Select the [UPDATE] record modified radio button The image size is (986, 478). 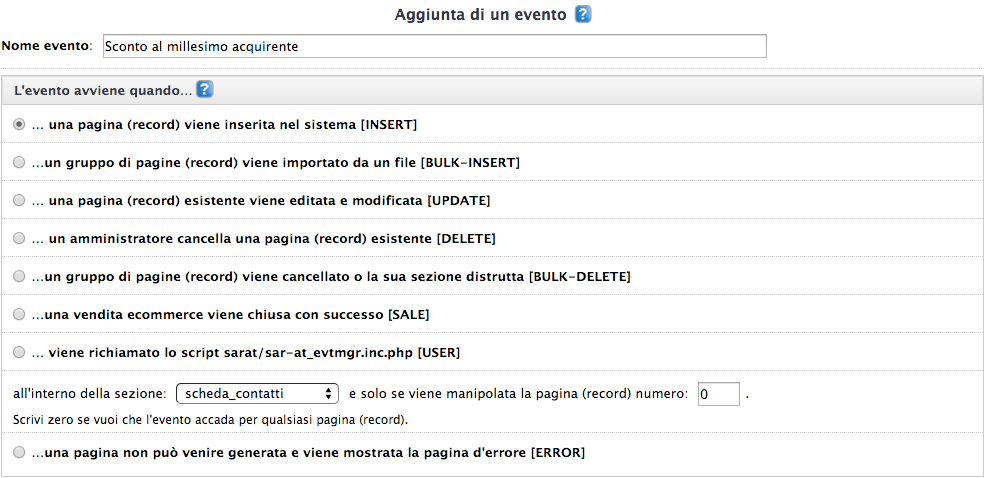[x=19, y=200]
